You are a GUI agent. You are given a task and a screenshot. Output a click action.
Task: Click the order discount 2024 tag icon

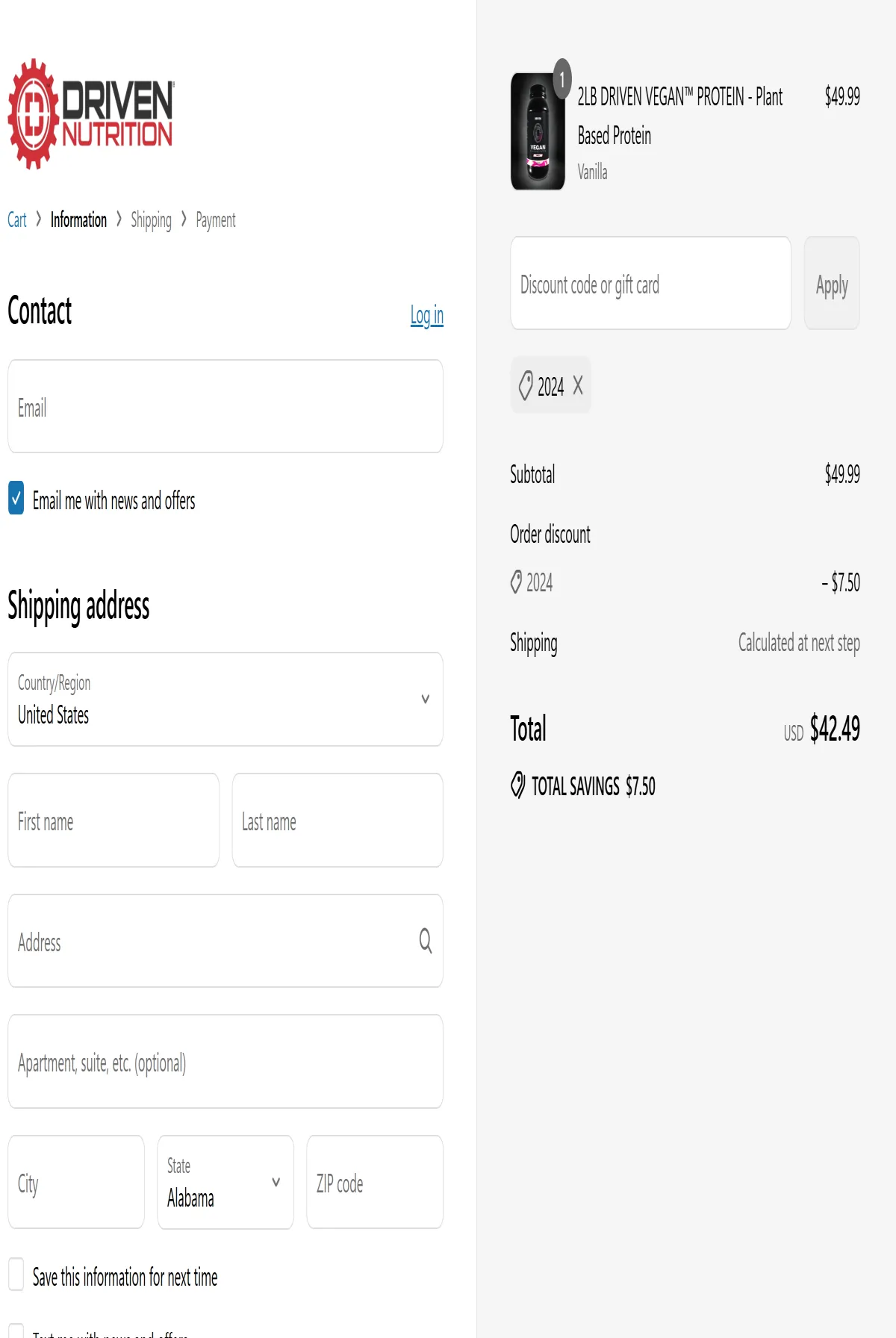[x=516, y=582]
